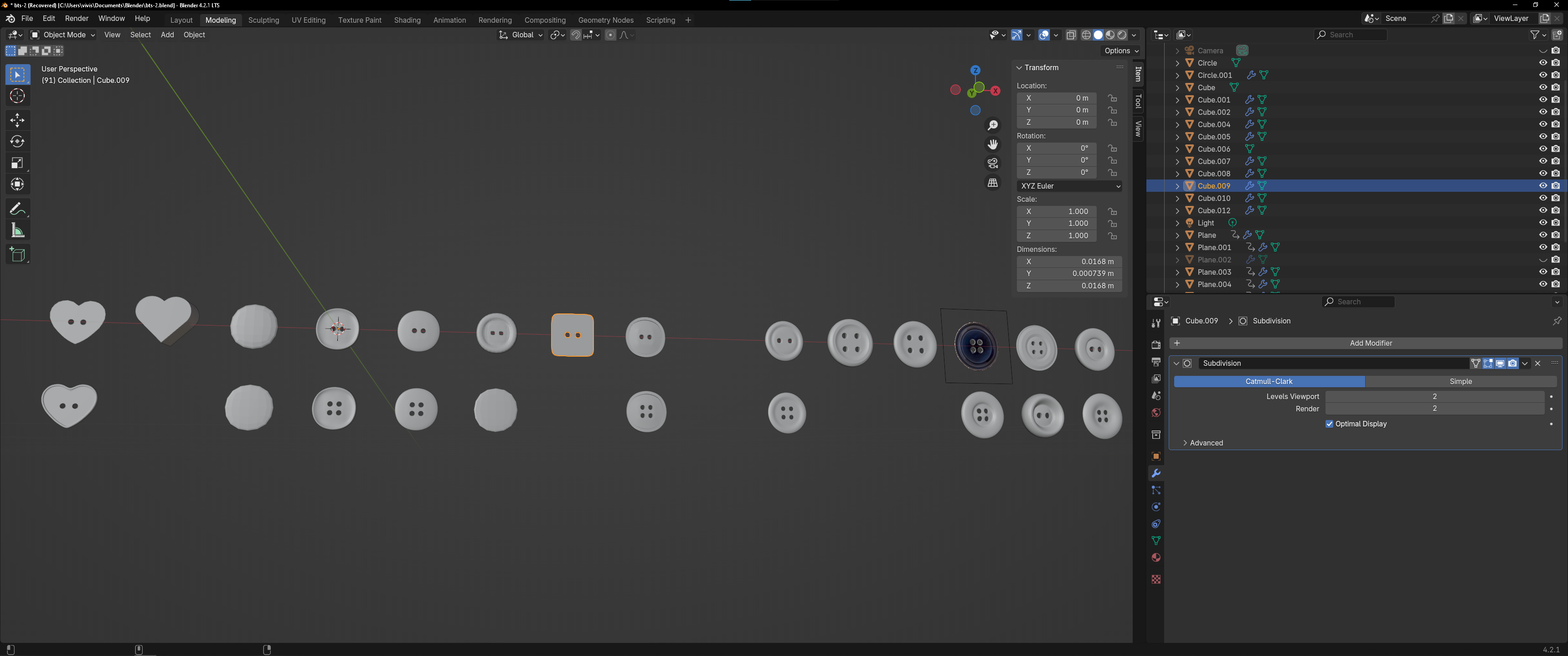Open the Render properties tab
This screenshot has width=1568, height=656.
coord(1155,344)
